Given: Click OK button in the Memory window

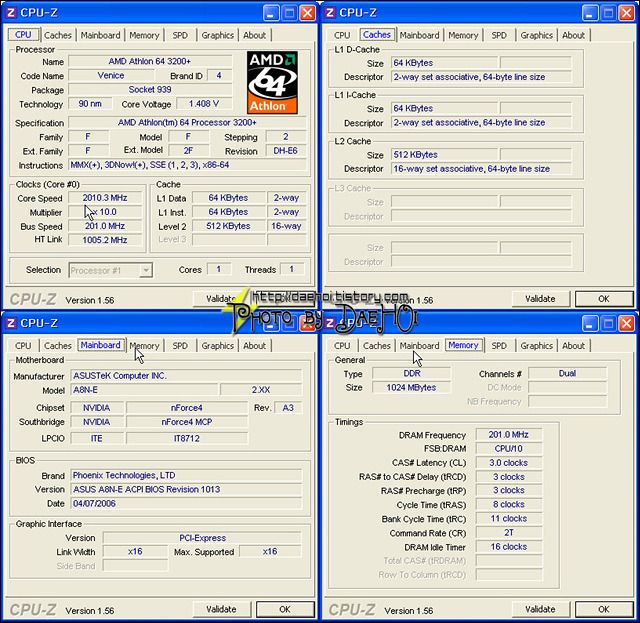Looking at the screenshot, I should pos(604,609).
